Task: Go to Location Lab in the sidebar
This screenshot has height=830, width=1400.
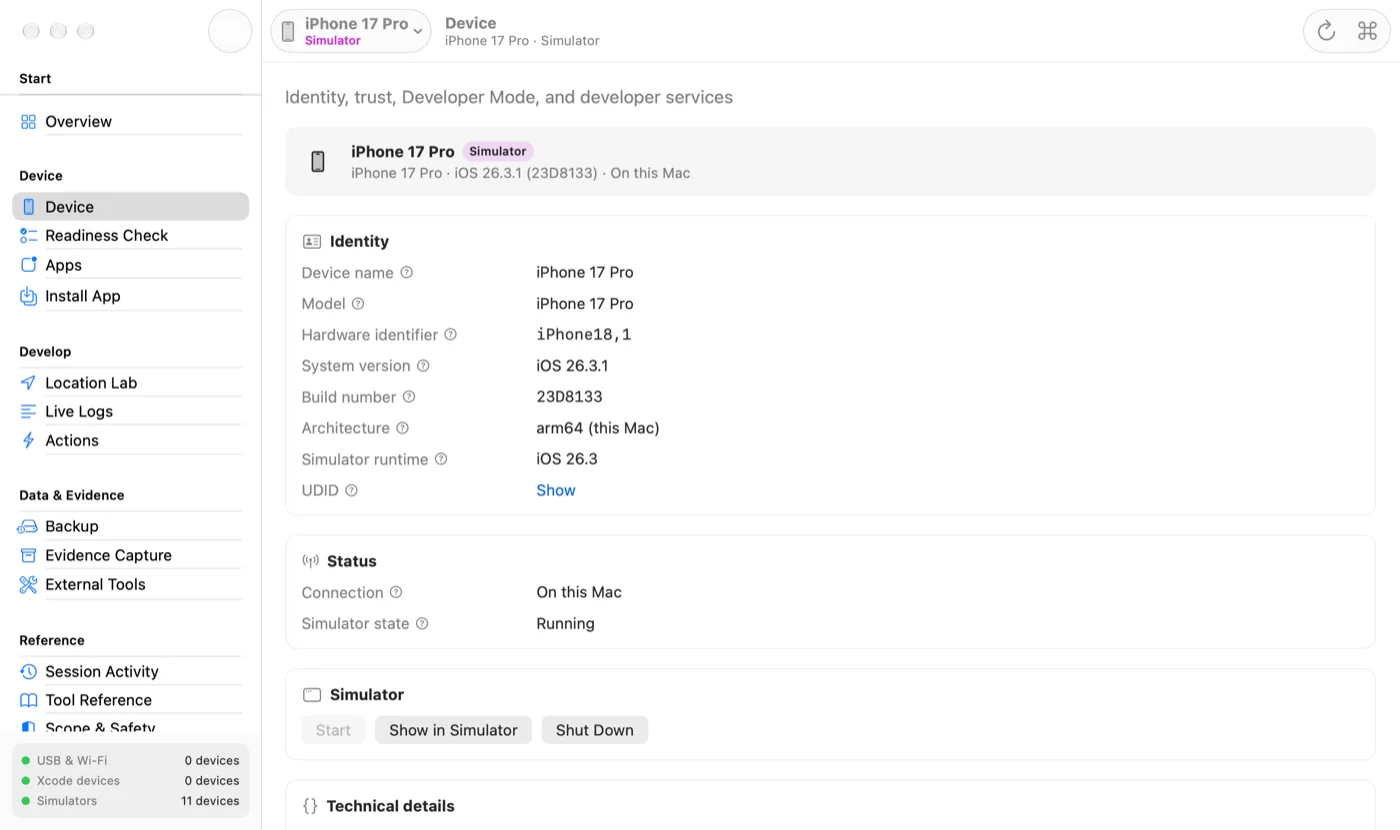Action: pos(130,383)
